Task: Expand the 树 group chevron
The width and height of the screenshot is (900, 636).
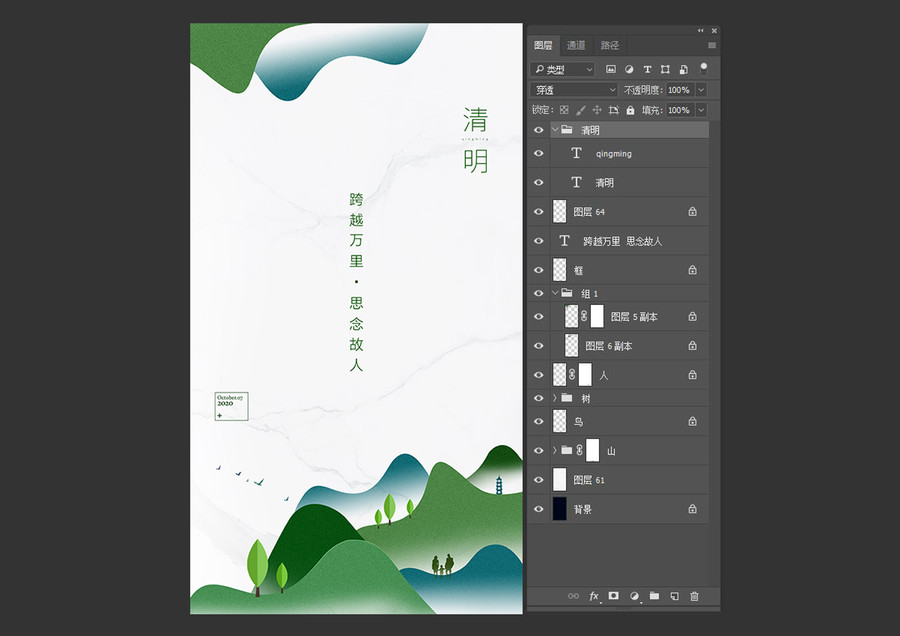Action: (555, 397)
